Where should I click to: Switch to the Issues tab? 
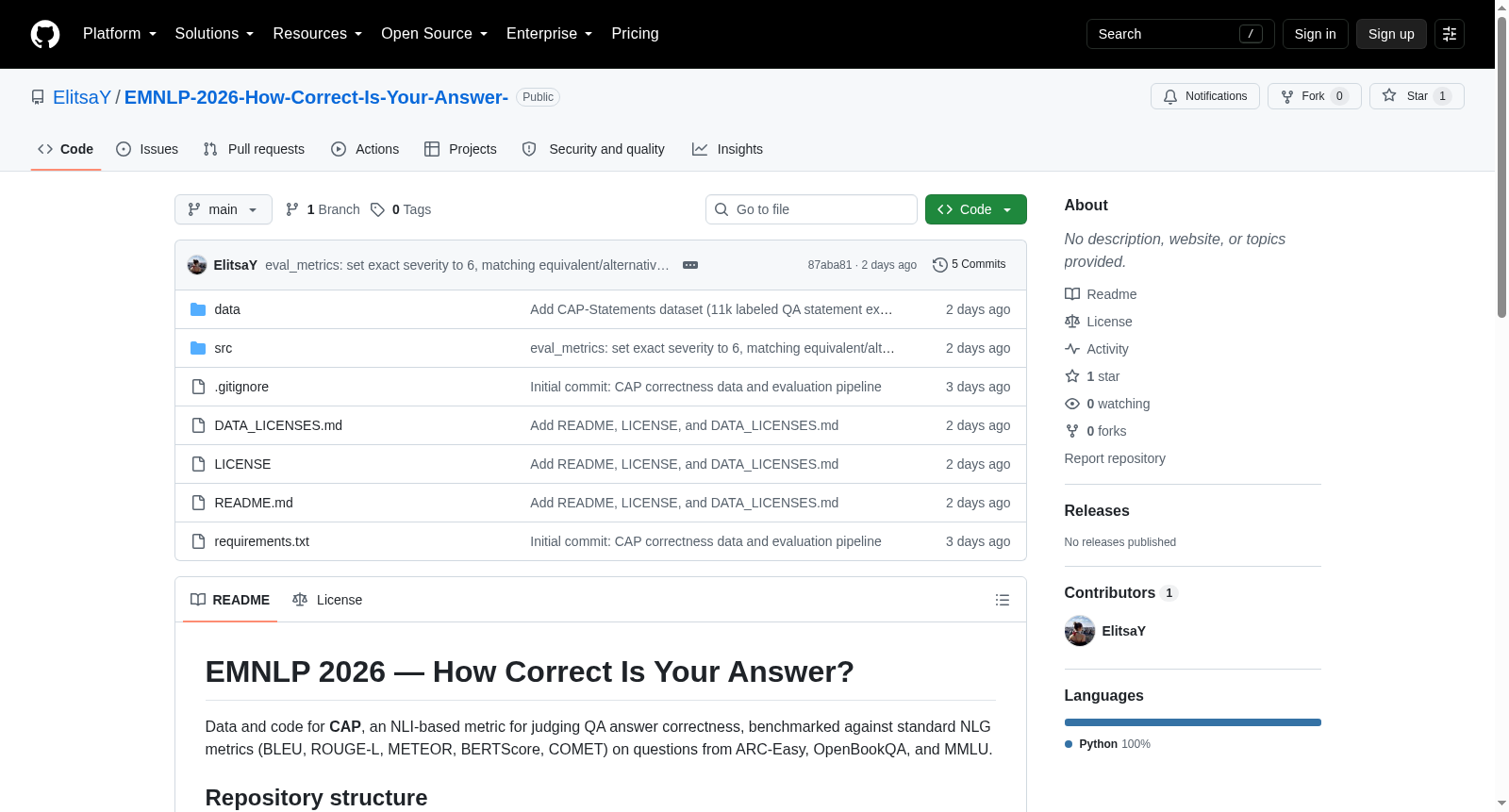(x=147, y=149)
